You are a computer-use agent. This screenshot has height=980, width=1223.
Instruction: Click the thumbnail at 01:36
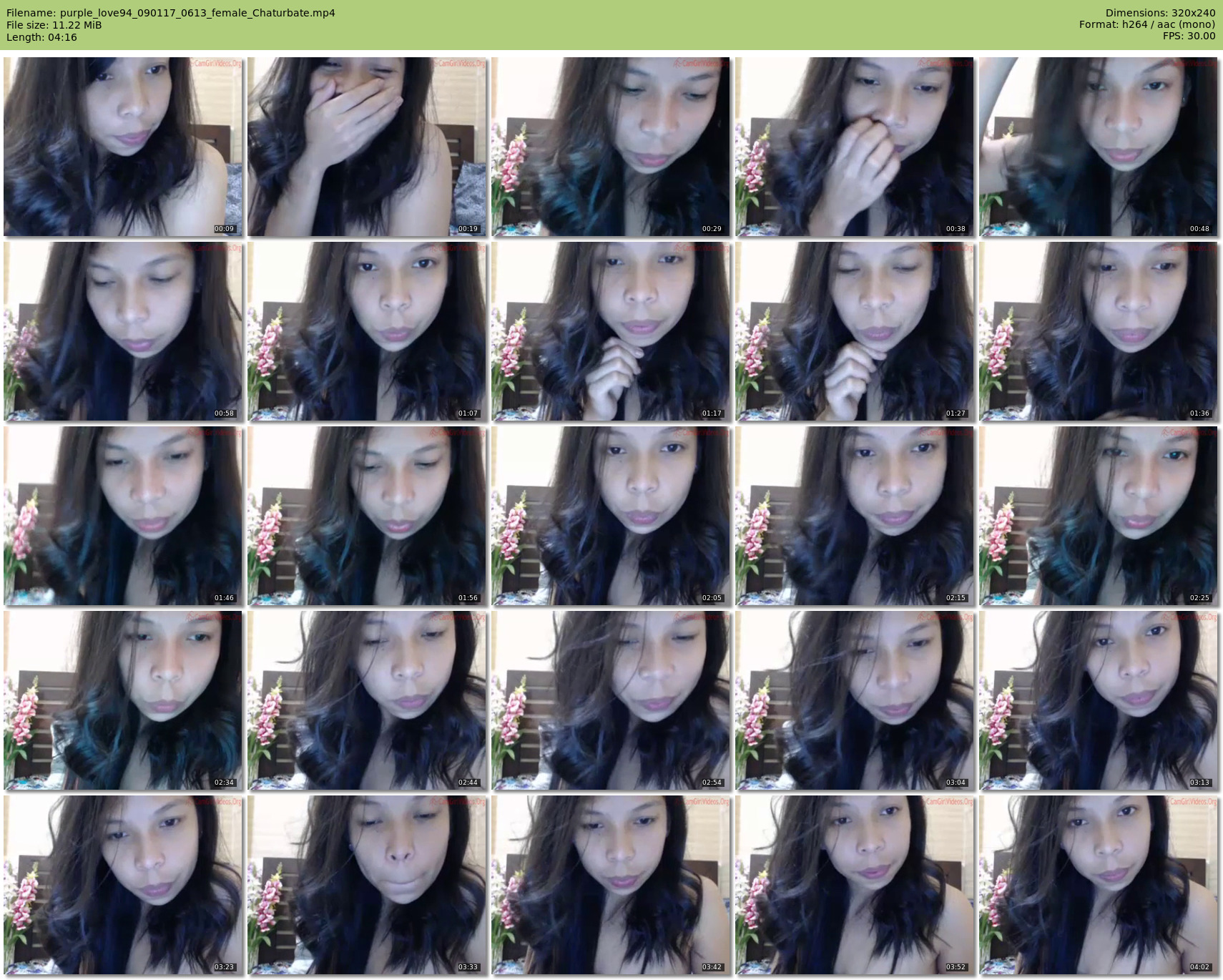[1099, 331]
